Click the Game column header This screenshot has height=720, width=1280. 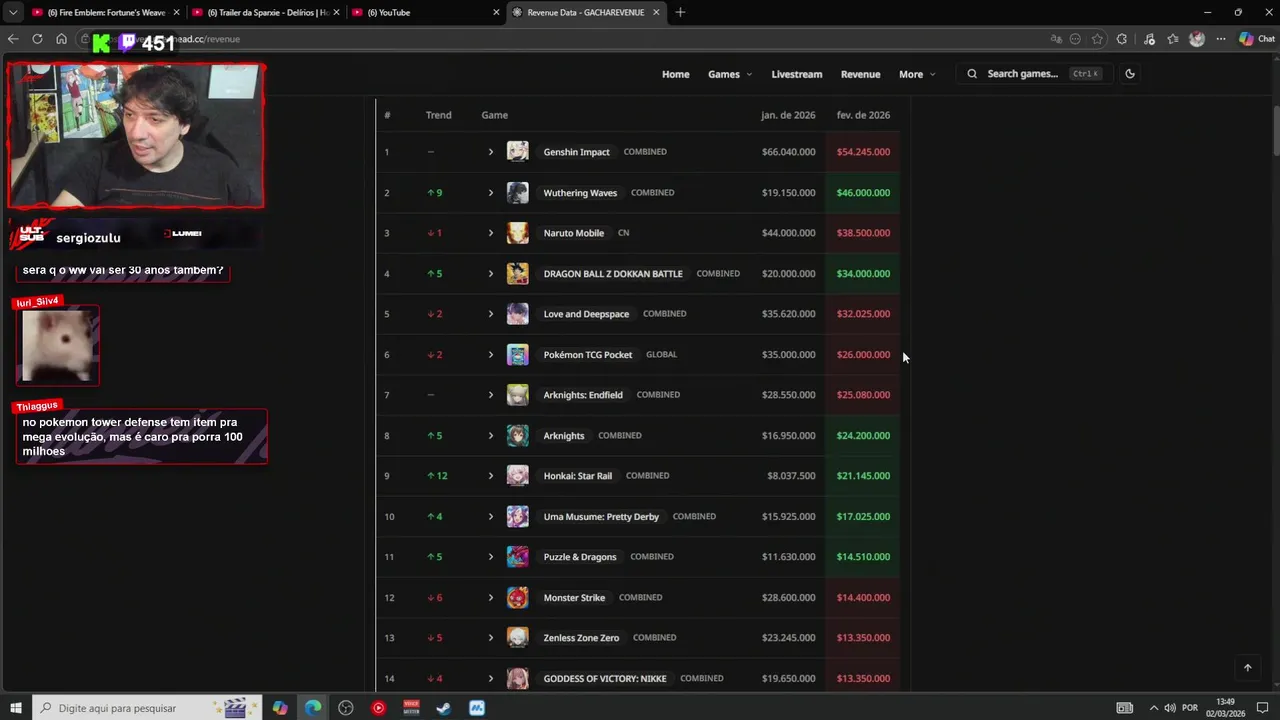494,115
